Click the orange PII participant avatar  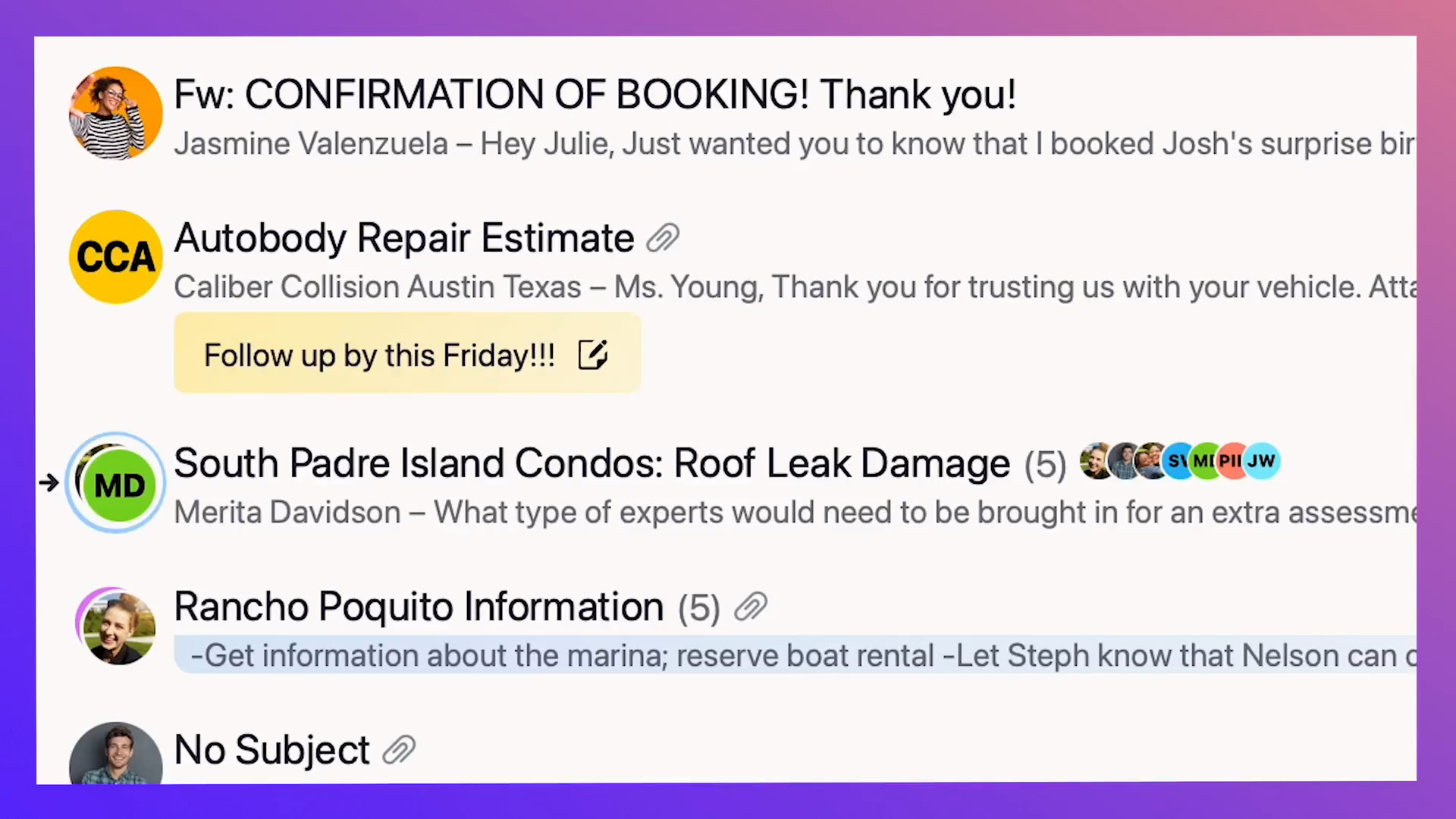(x=1232, y=461)
